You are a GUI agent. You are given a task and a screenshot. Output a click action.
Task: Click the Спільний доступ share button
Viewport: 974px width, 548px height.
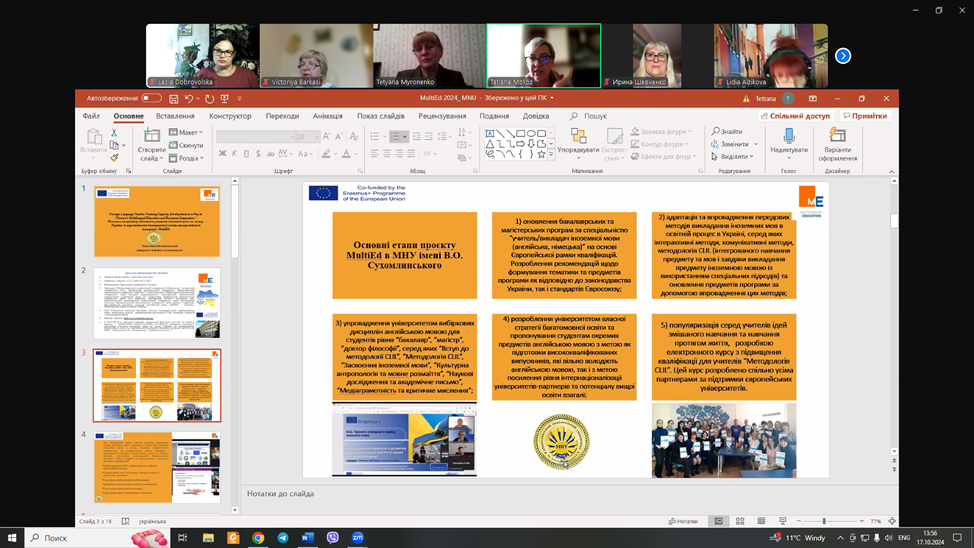click(795, 116)
